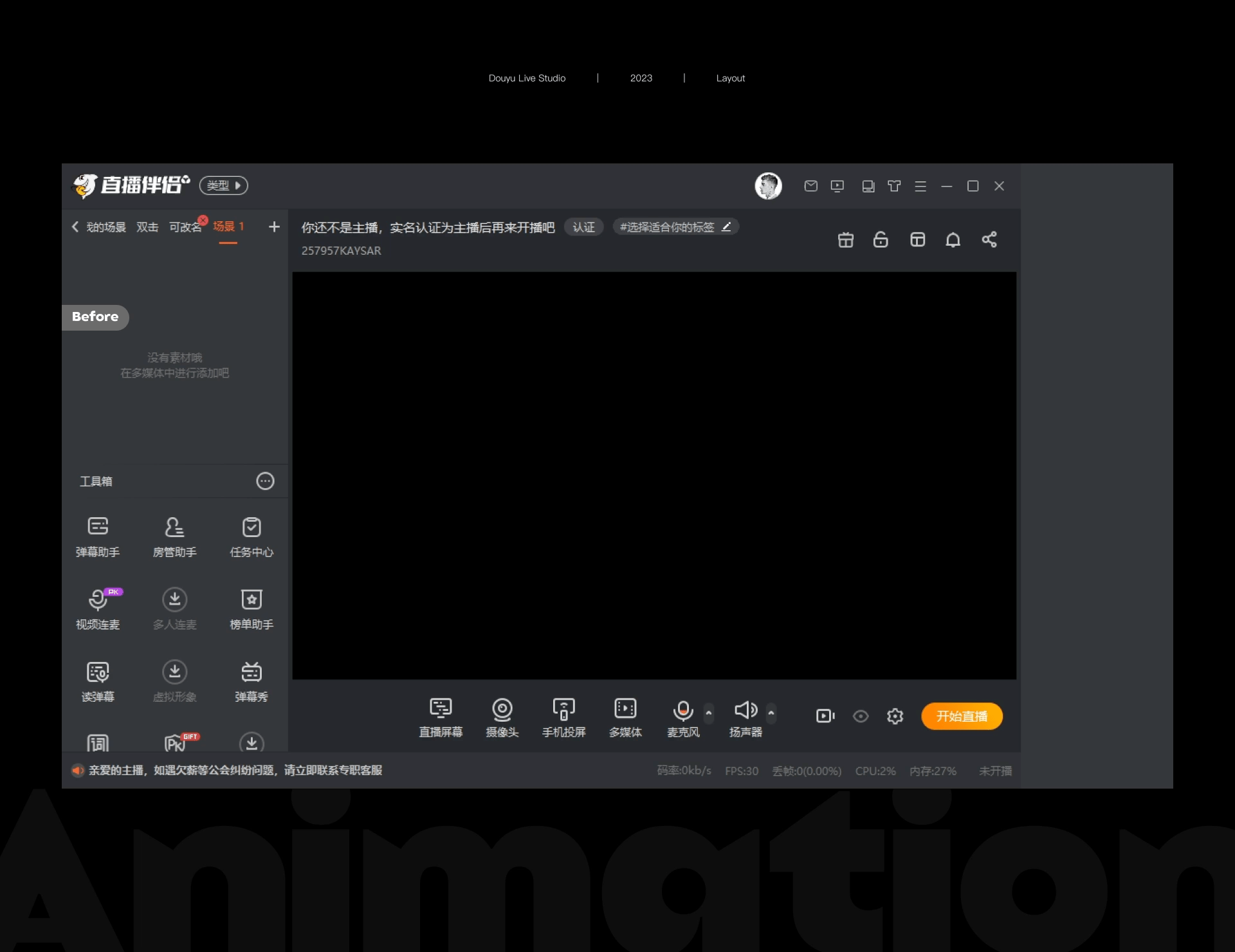Select the 我的场景 scene tab
Image resolution: width=1235 pixels, height=952 pixels.
[x=106, y=227]
